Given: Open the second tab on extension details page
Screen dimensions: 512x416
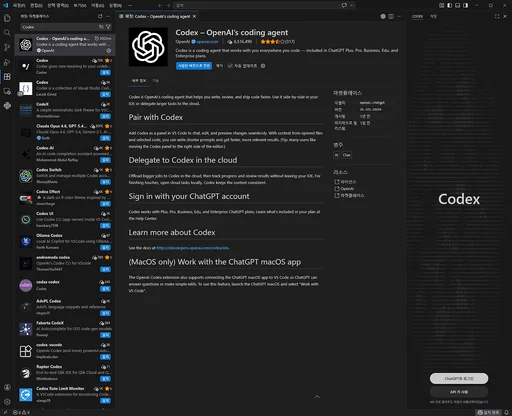Looking at the screenshot, I should (156, 81).
